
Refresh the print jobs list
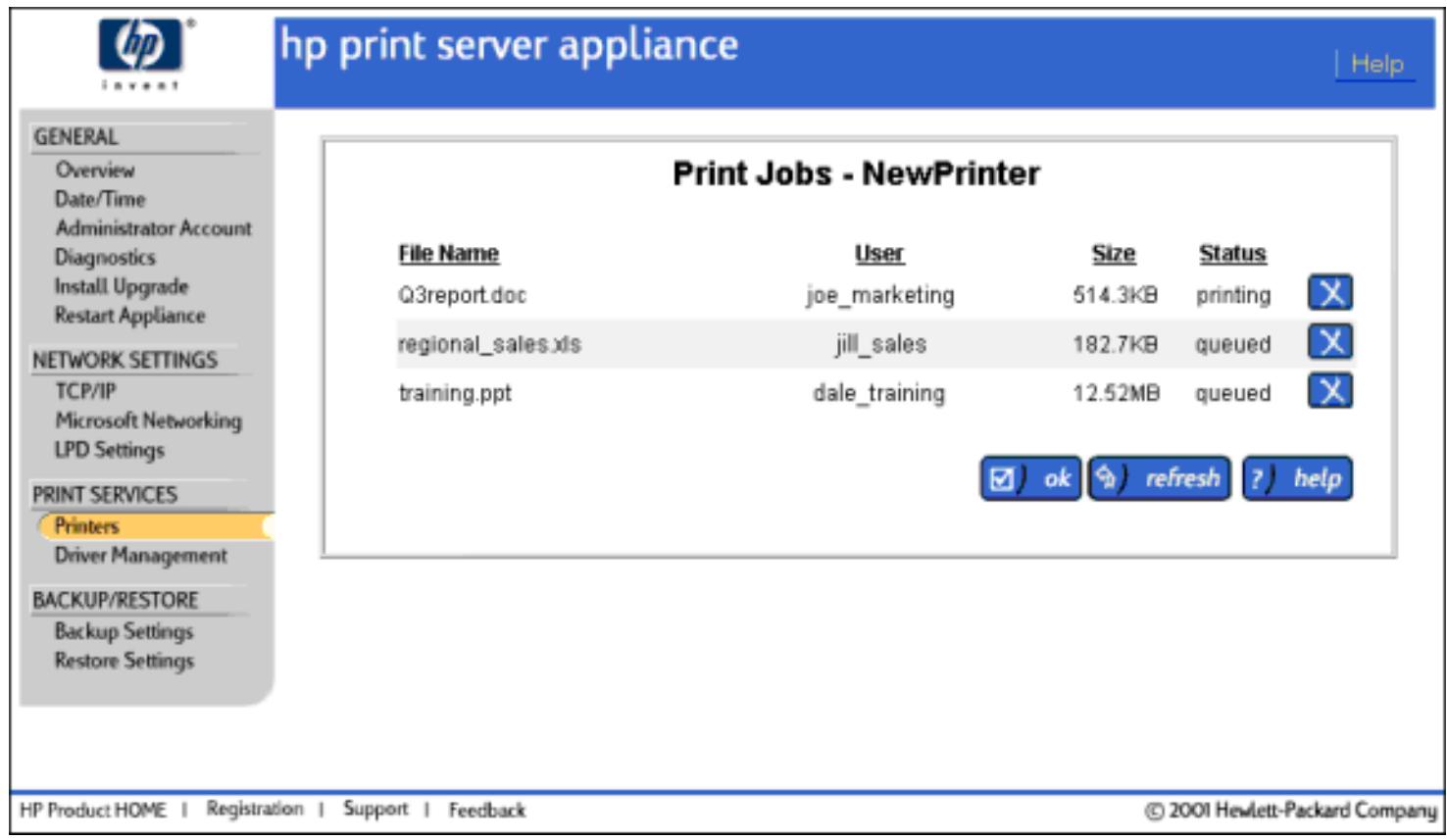1160,478
